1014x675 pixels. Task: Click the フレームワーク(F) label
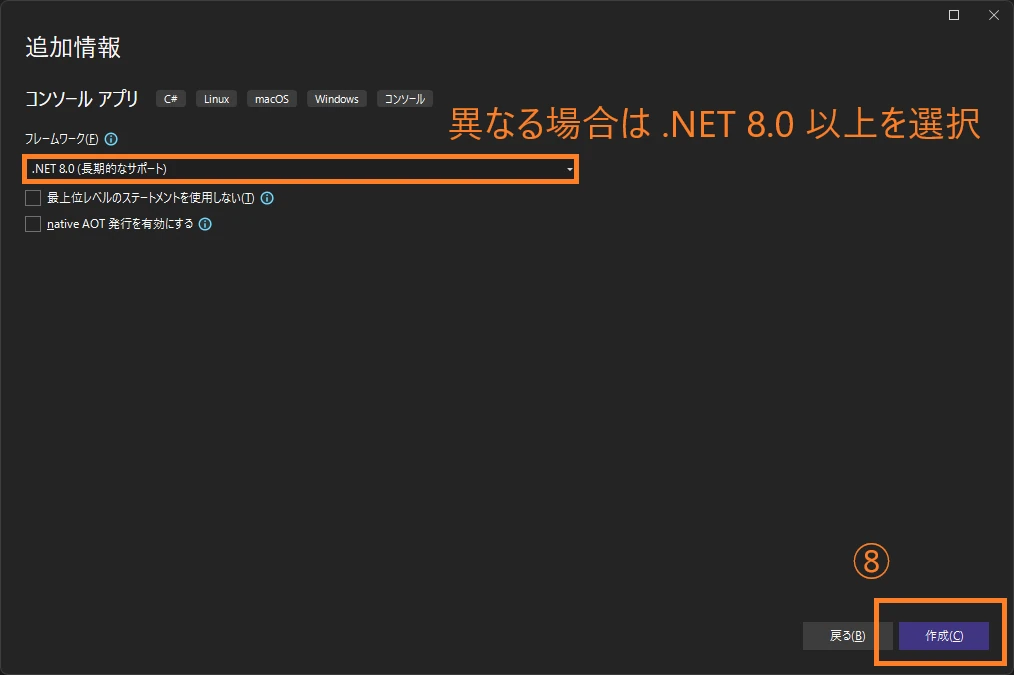tap(61, 139)
